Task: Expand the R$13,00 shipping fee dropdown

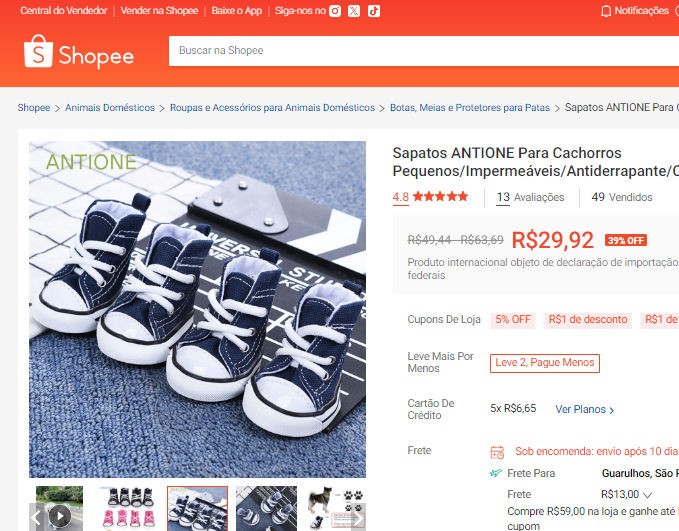Action: (647, 494)
